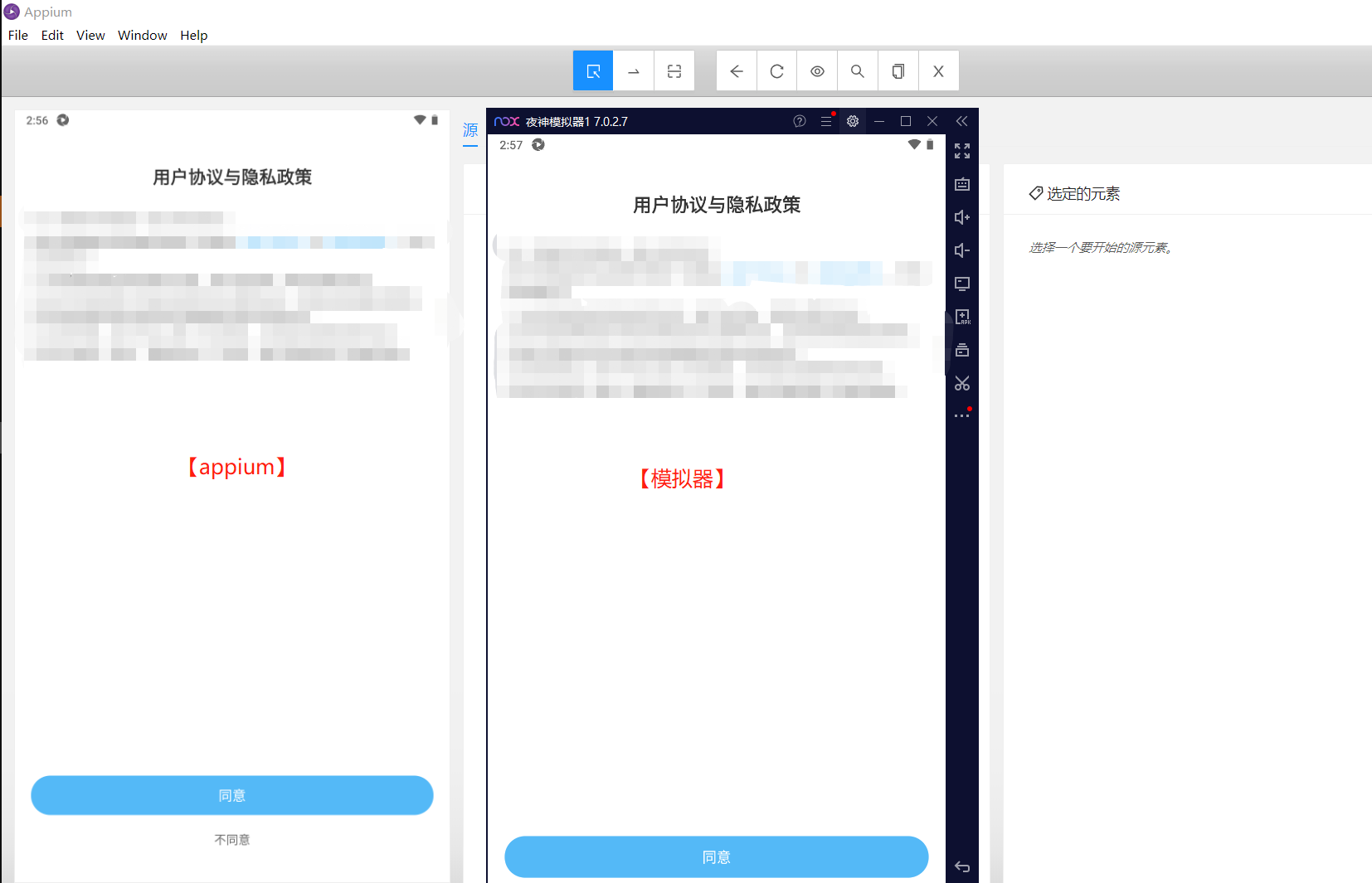Viewport: 1372px width, 883px height.
Task: Toggle Nox emulator fullscreen icon
Action: [962, 151]
